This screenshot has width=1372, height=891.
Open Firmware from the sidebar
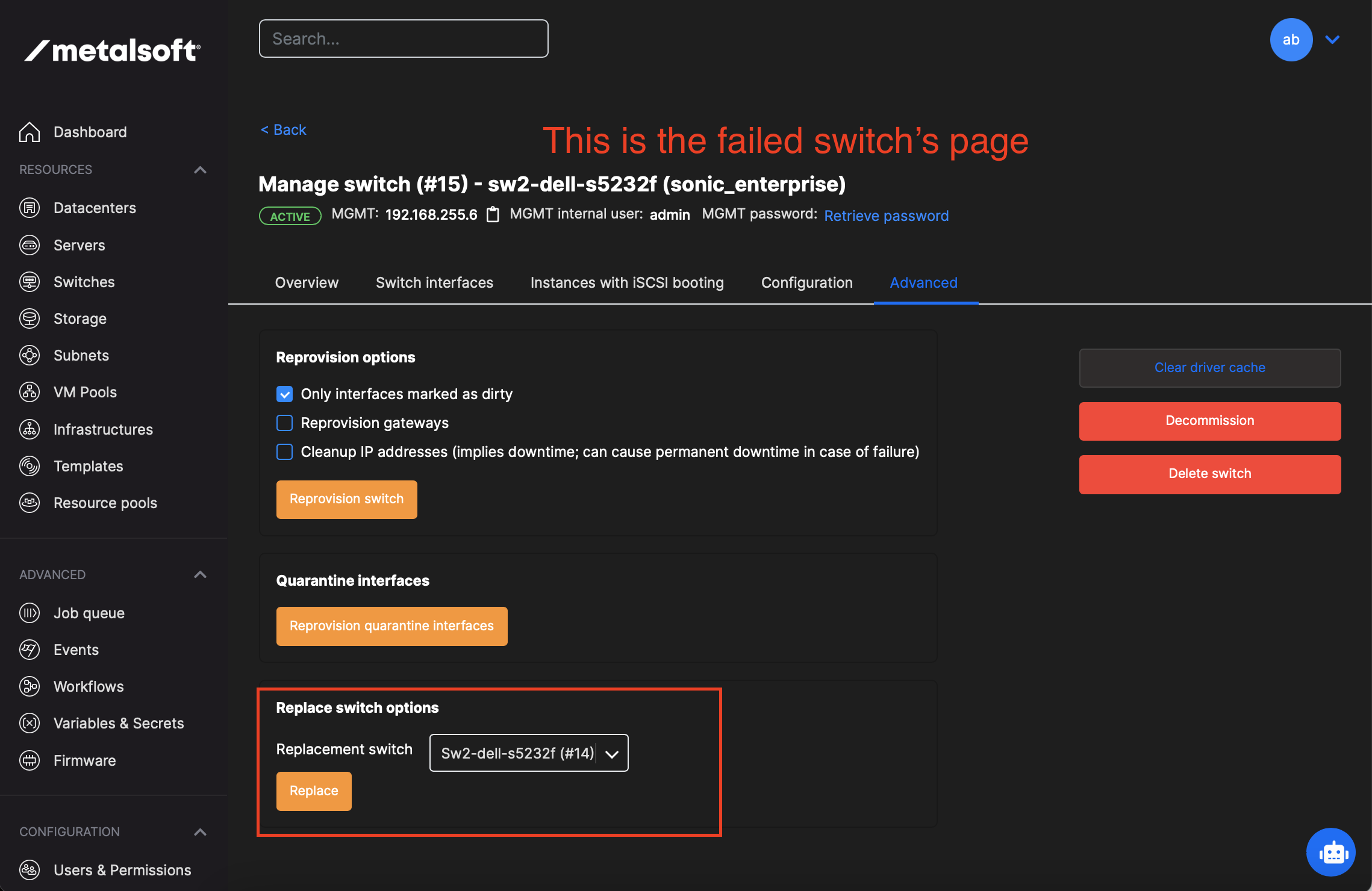coord(85,760)
